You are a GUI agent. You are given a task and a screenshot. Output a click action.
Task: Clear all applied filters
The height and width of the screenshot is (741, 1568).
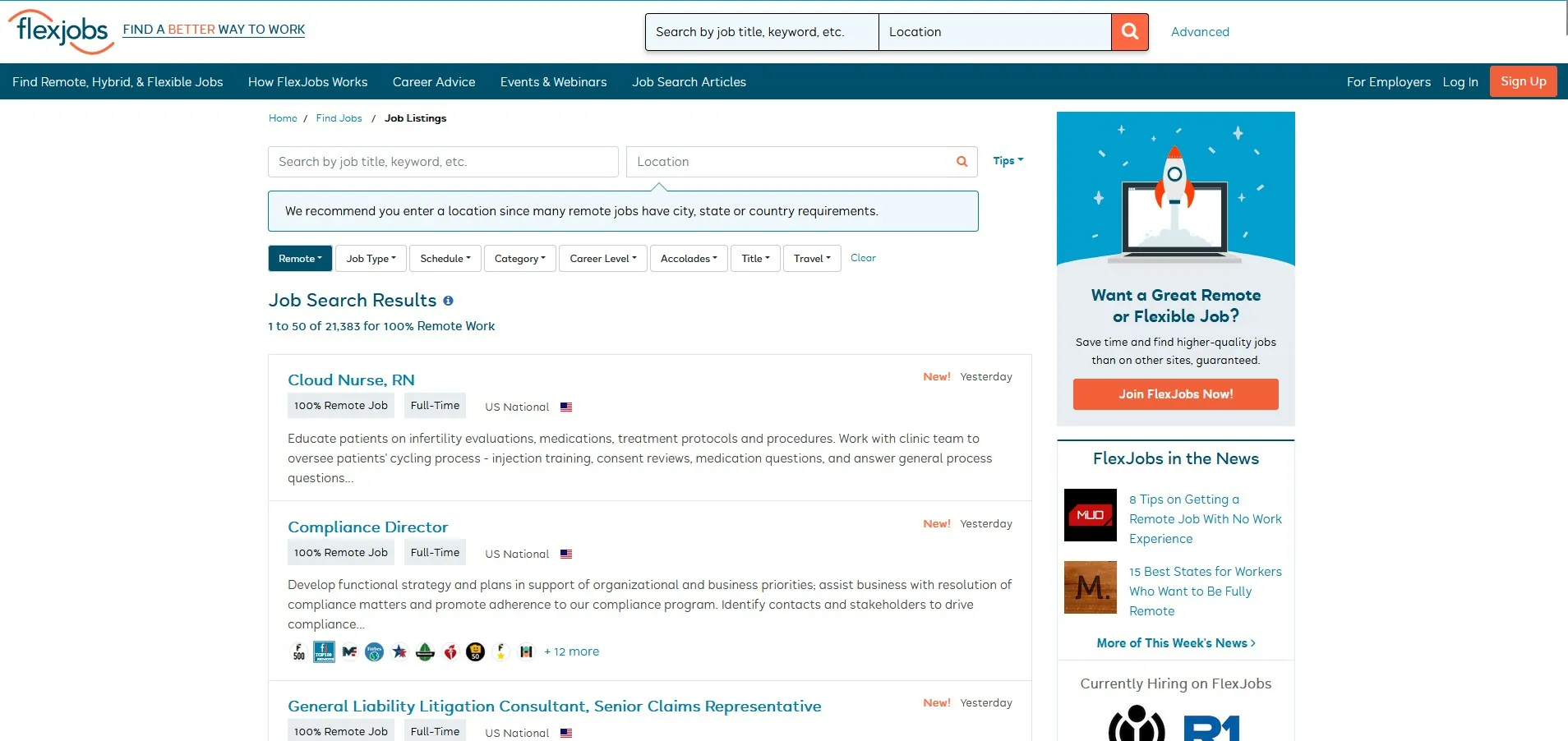863,258
